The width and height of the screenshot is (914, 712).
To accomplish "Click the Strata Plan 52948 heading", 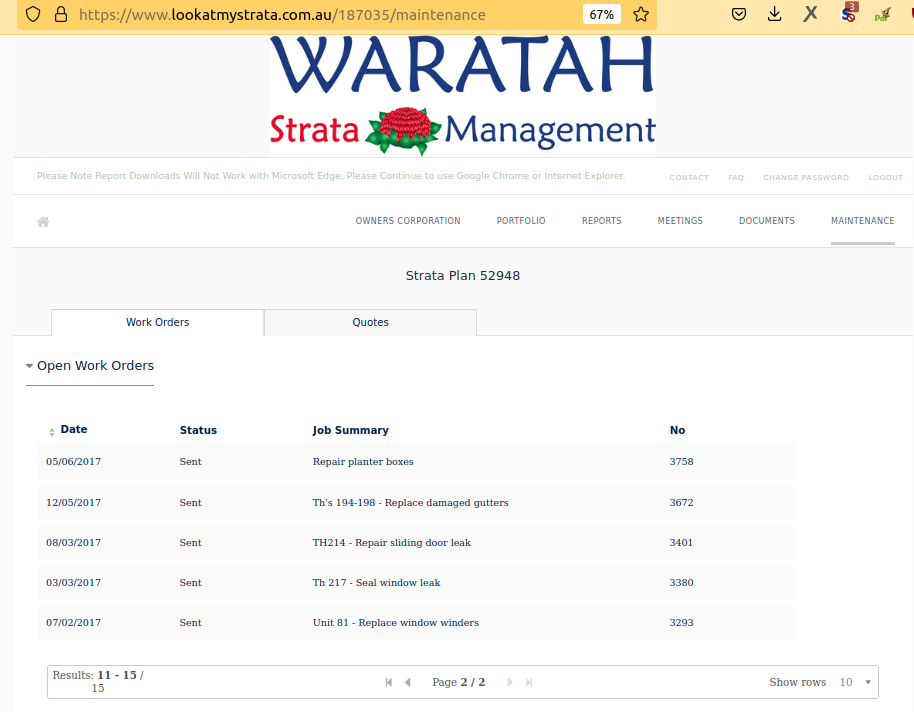I will [463, 276].
